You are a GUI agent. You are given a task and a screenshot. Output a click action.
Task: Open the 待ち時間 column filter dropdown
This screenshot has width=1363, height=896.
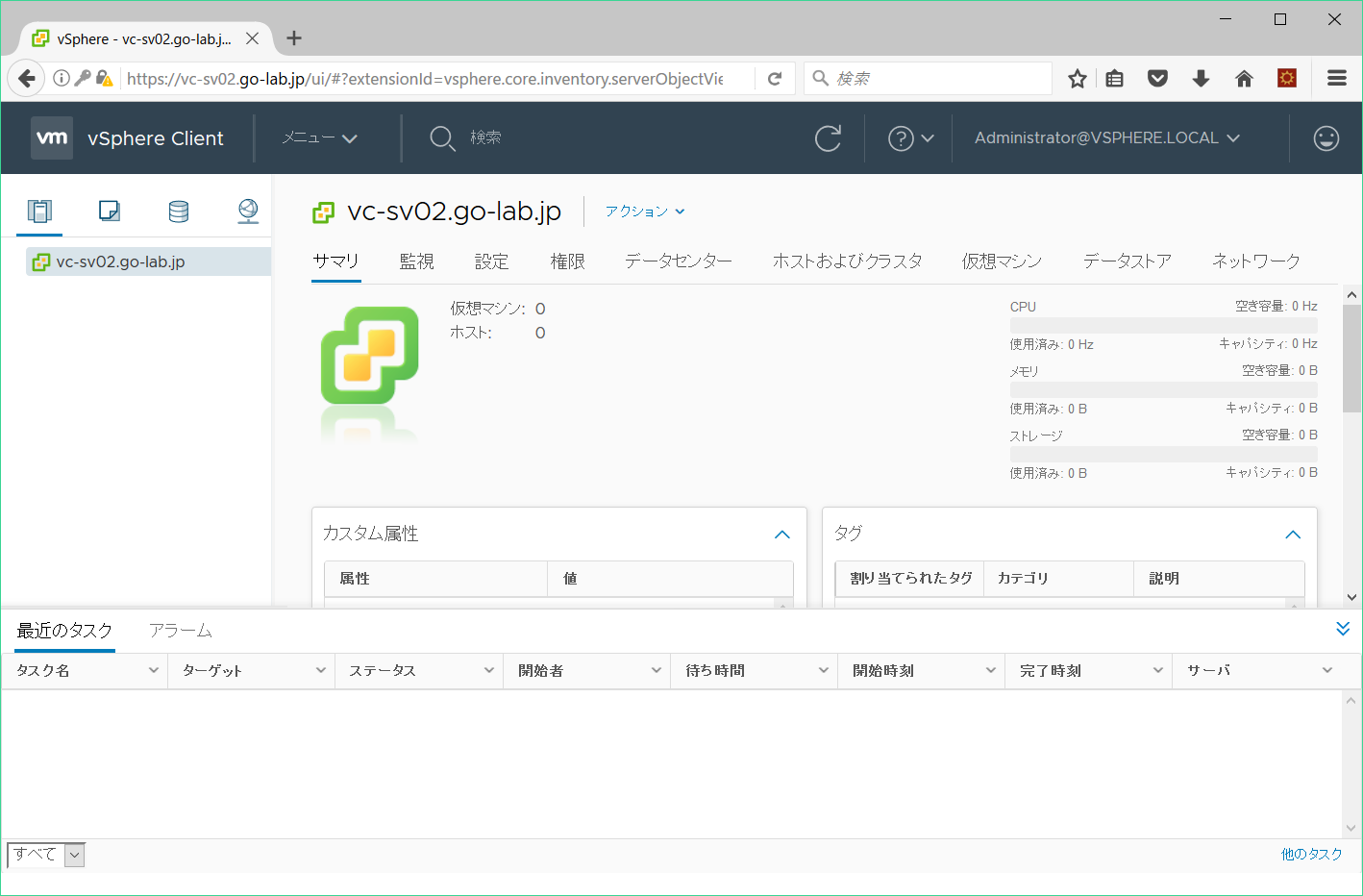click(x=823, y=670)
